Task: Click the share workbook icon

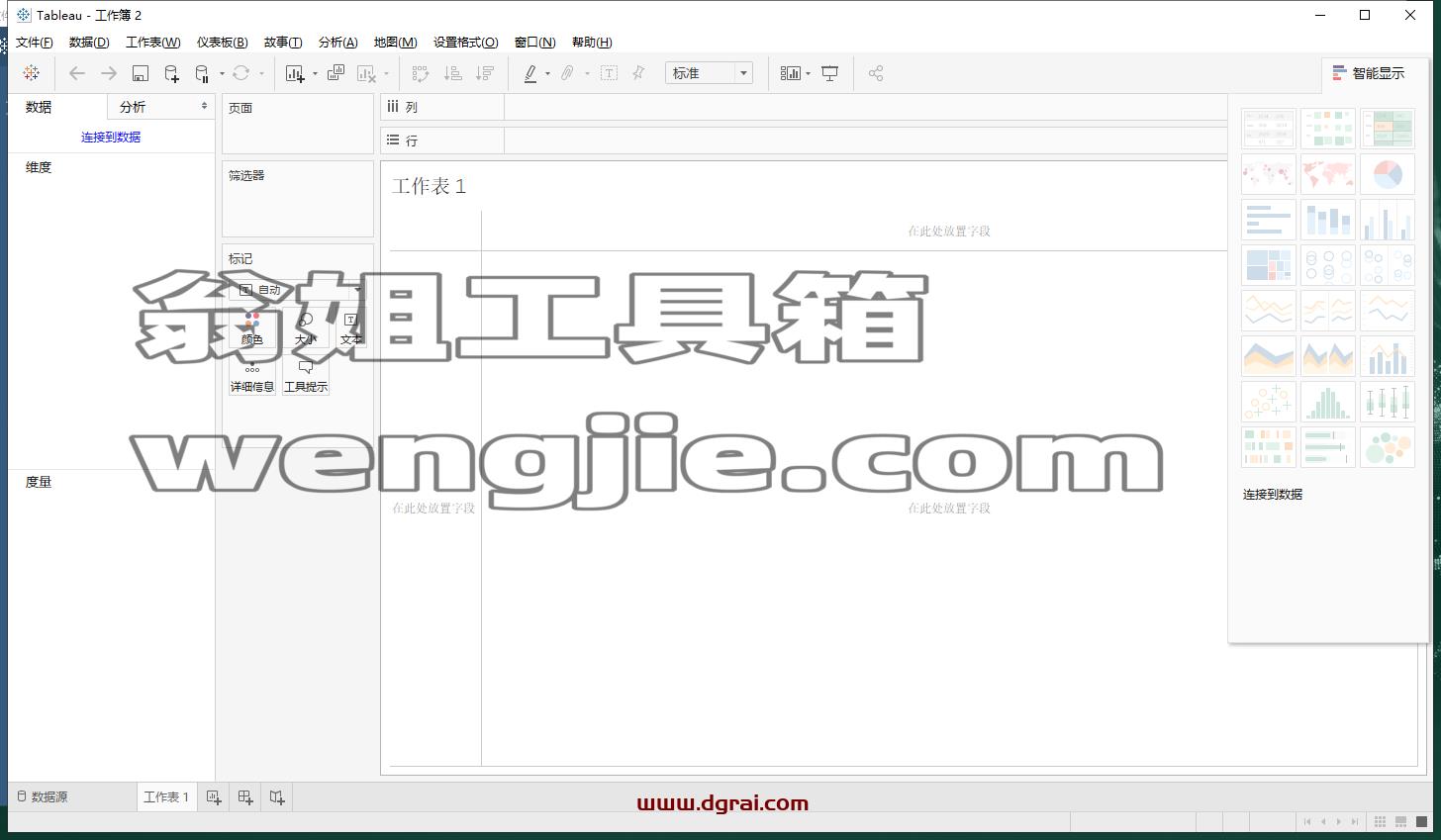Action: pyautogui.click(x=876, y=73)
